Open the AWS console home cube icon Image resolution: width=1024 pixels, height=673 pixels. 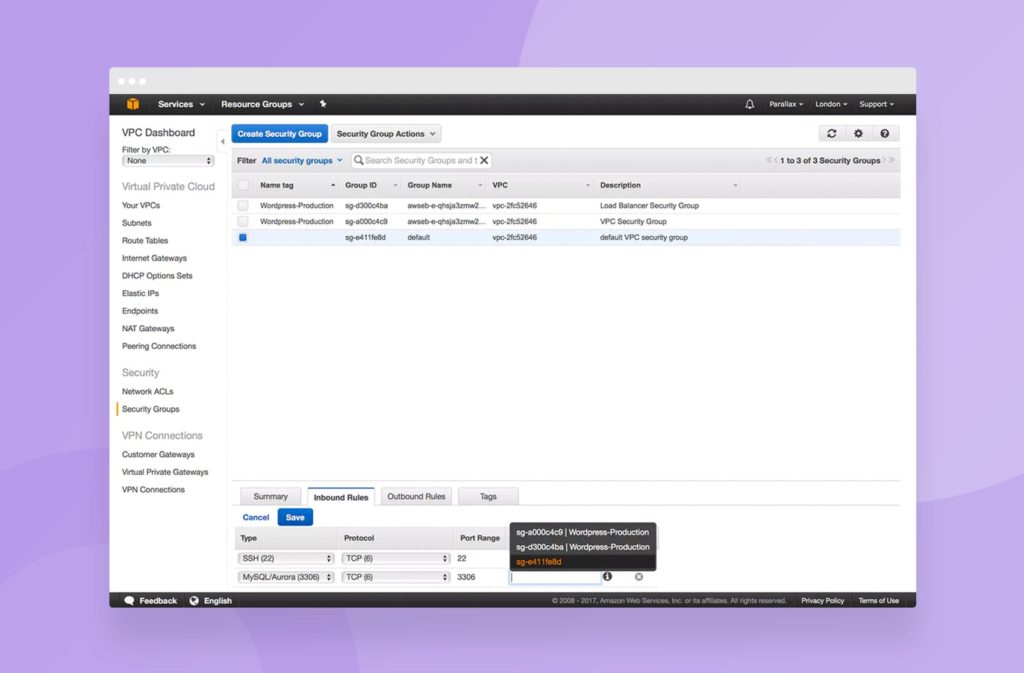click(133, 104)
